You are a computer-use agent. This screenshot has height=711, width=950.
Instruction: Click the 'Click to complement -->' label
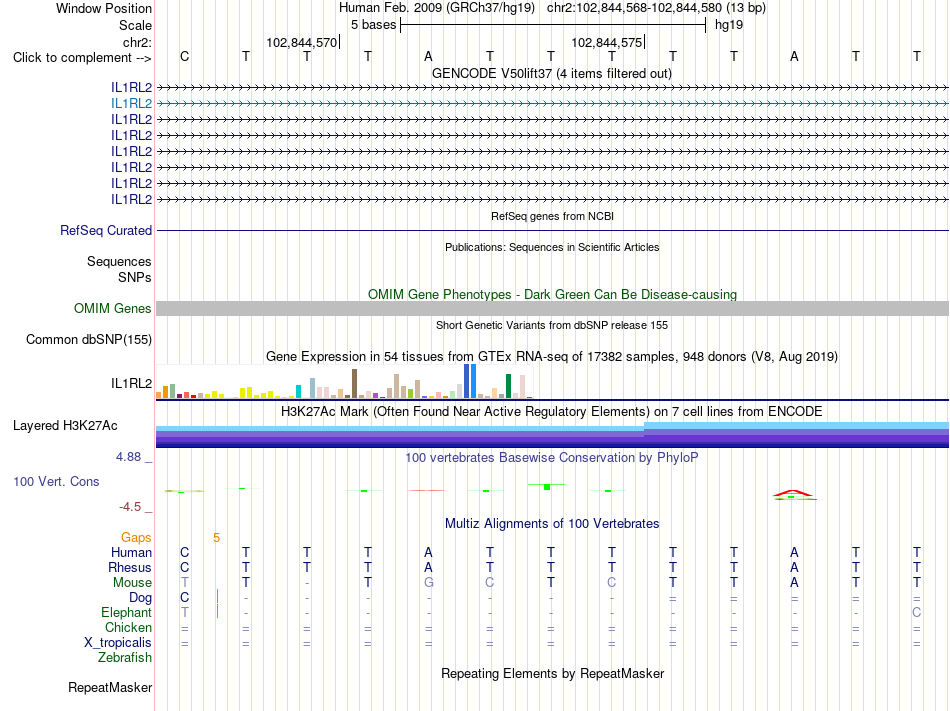click(82, 58)
